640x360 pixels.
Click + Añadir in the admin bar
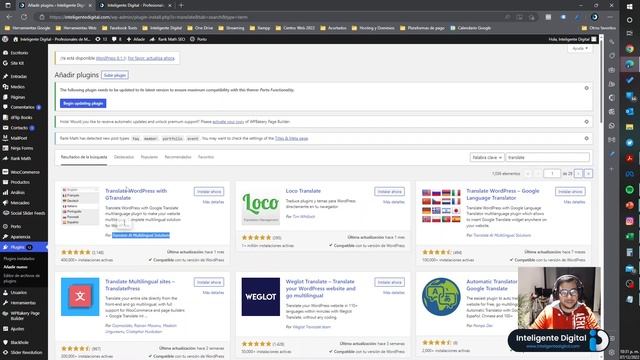tap(136, 39)
